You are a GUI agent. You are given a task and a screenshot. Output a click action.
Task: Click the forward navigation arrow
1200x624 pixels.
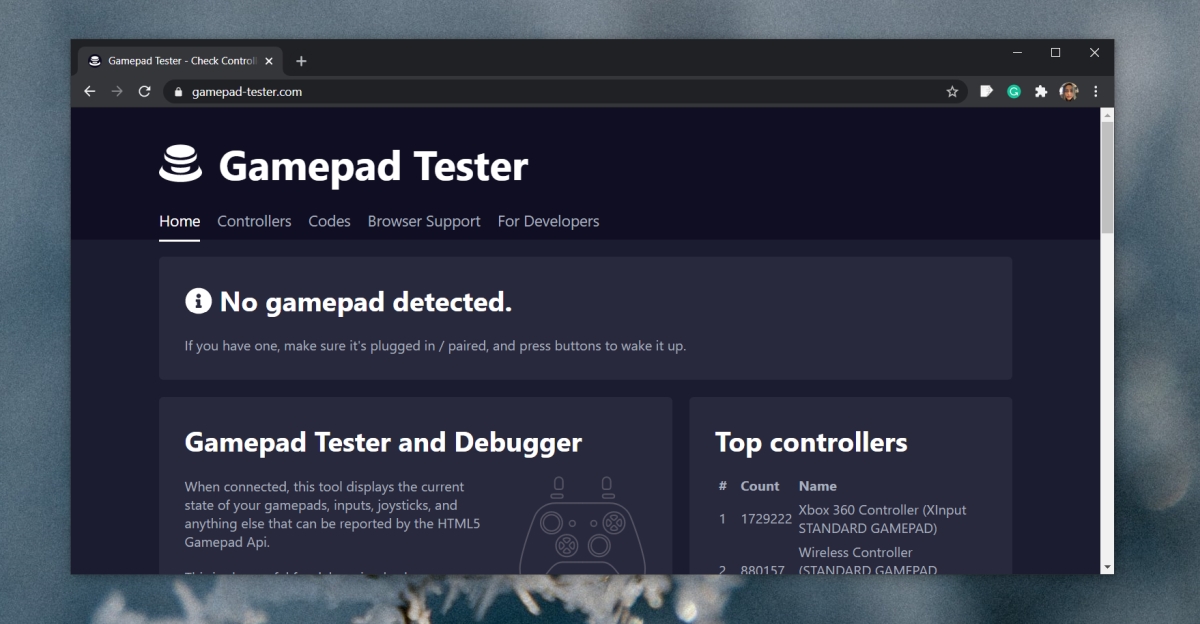coord(117,91)
